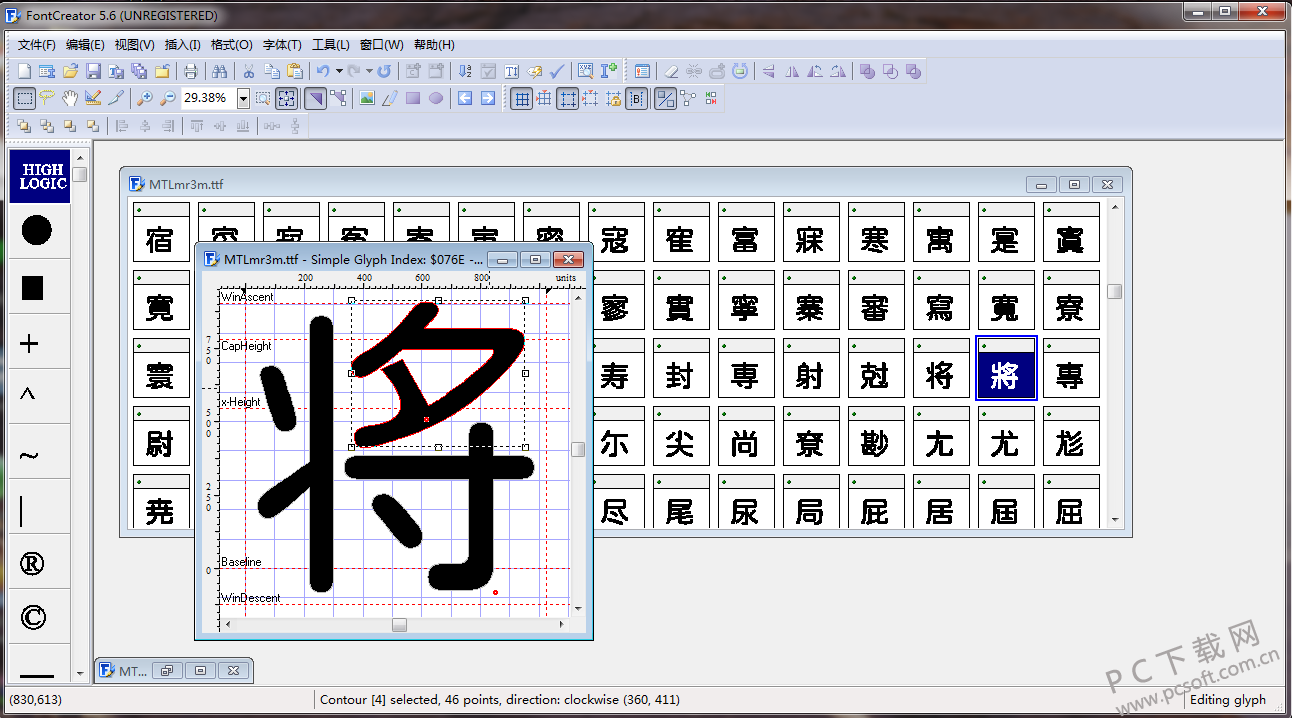This screenshot has height=718, width=1292.
Task: Select the measure ruler tool
Action: [93, 98]
